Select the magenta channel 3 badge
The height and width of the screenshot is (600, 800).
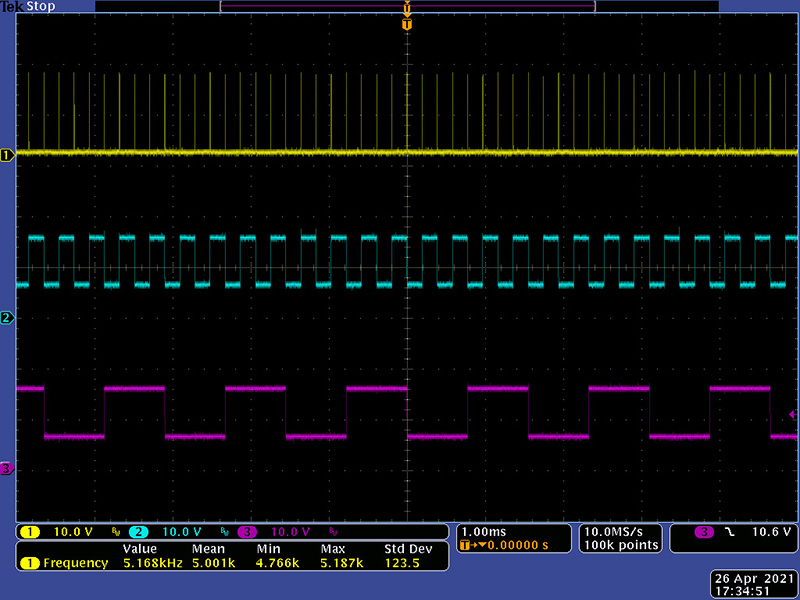click(x=247, y=531)
